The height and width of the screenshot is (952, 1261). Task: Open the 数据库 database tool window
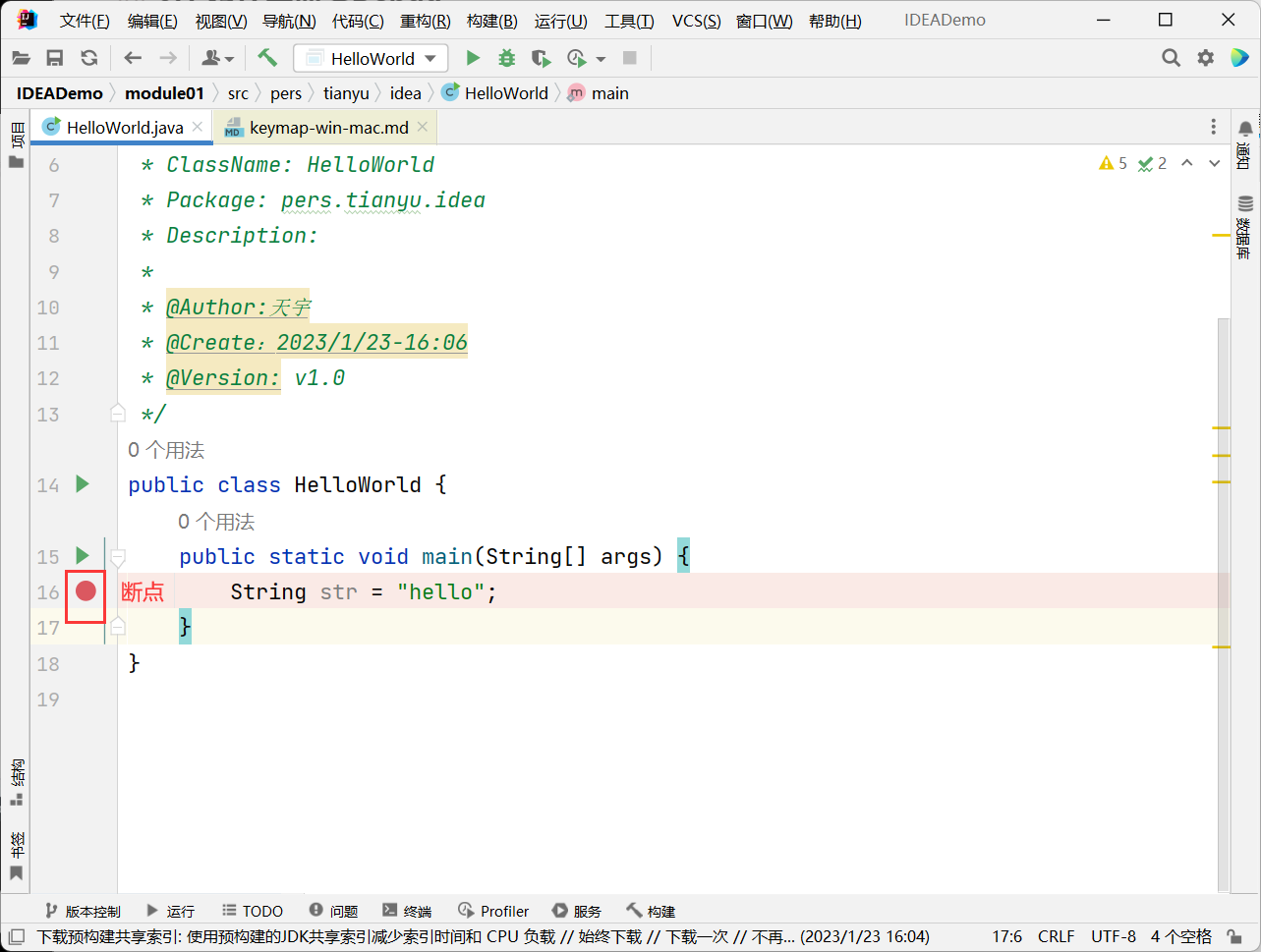tap(1245, 226)
